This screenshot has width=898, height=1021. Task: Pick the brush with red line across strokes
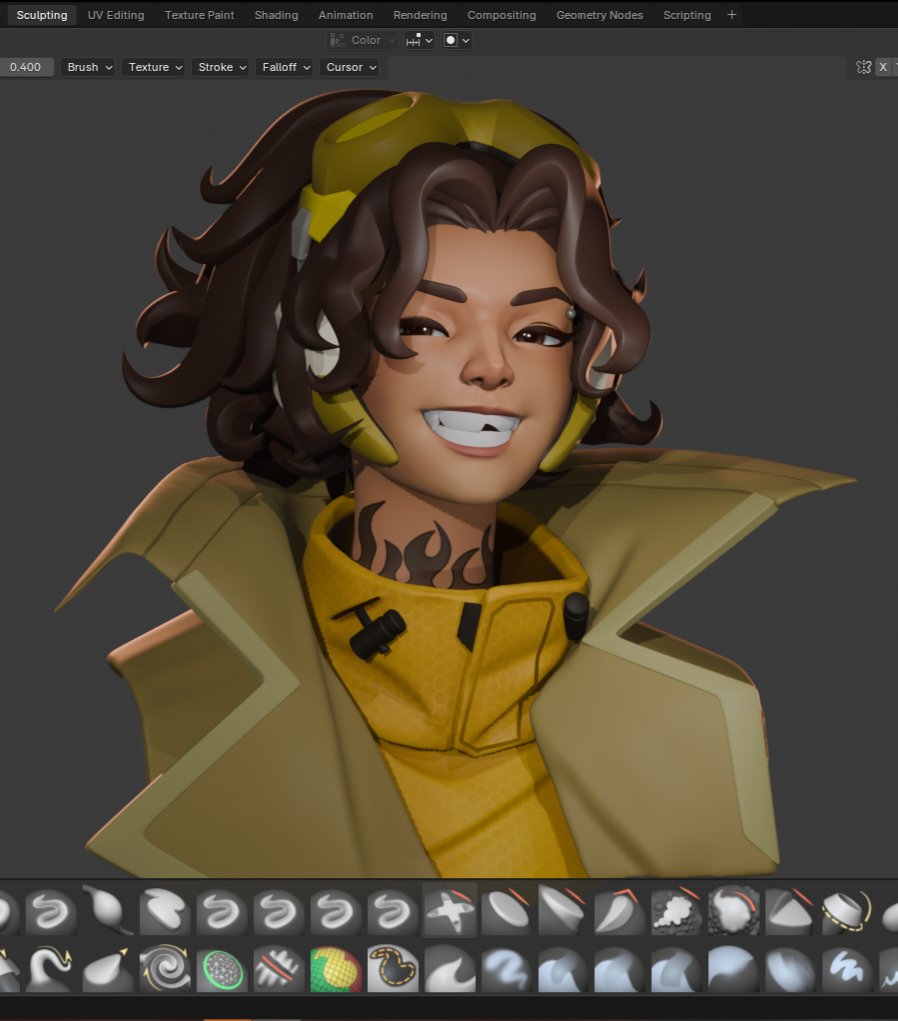(278, 968)
